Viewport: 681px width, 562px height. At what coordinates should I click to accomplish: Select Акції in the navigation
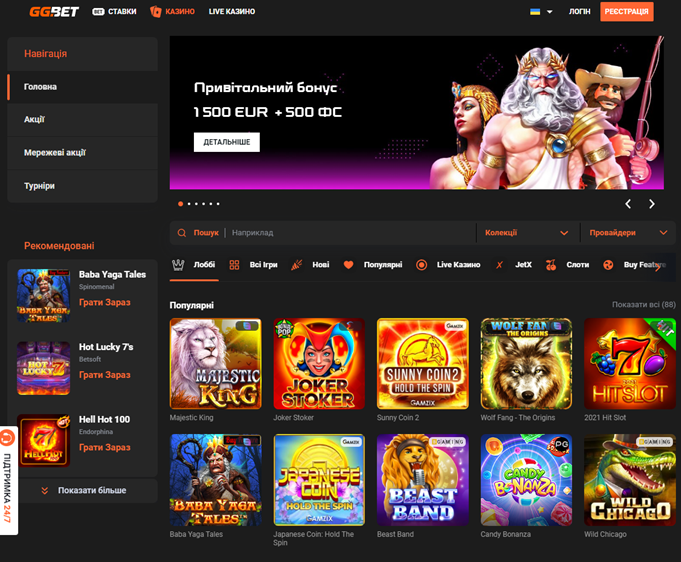point(83,119)
